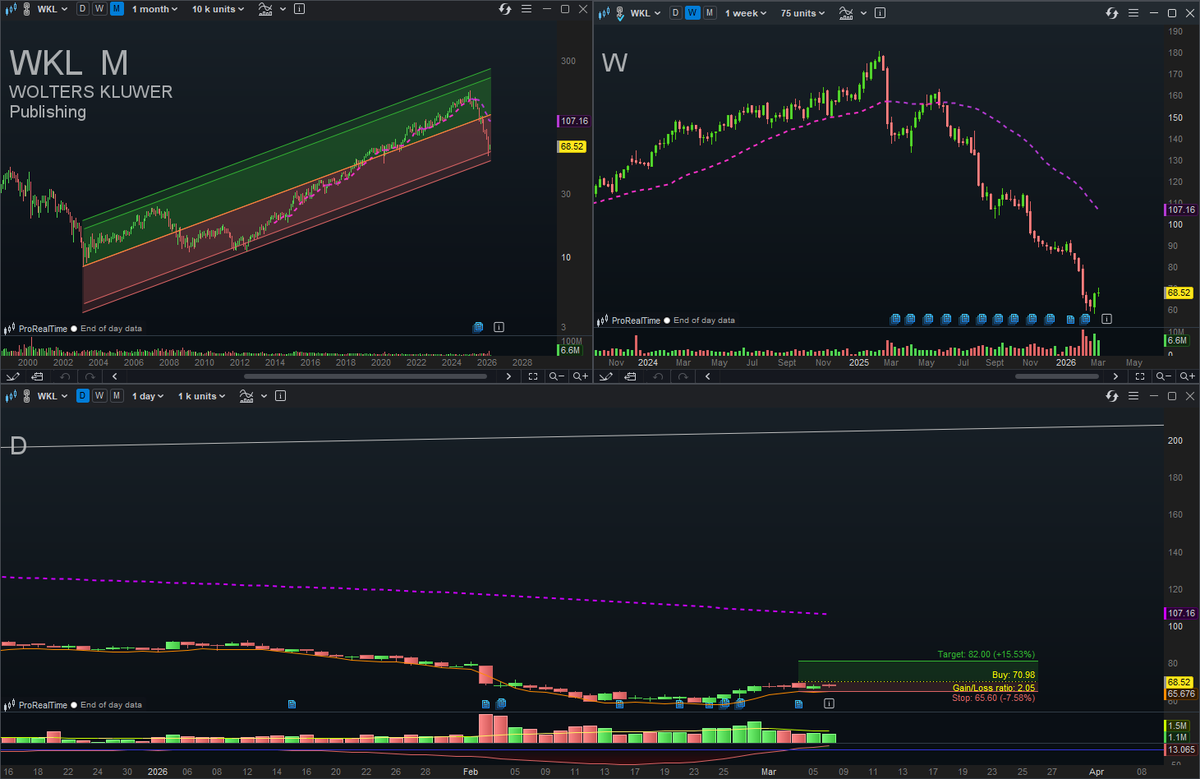Image resolution: width=1200 pixels, height=779 pixels.
Task: Click the zoom-out magnifier below monthly chart
Action: pyautogui.click(x=556, y=376)
